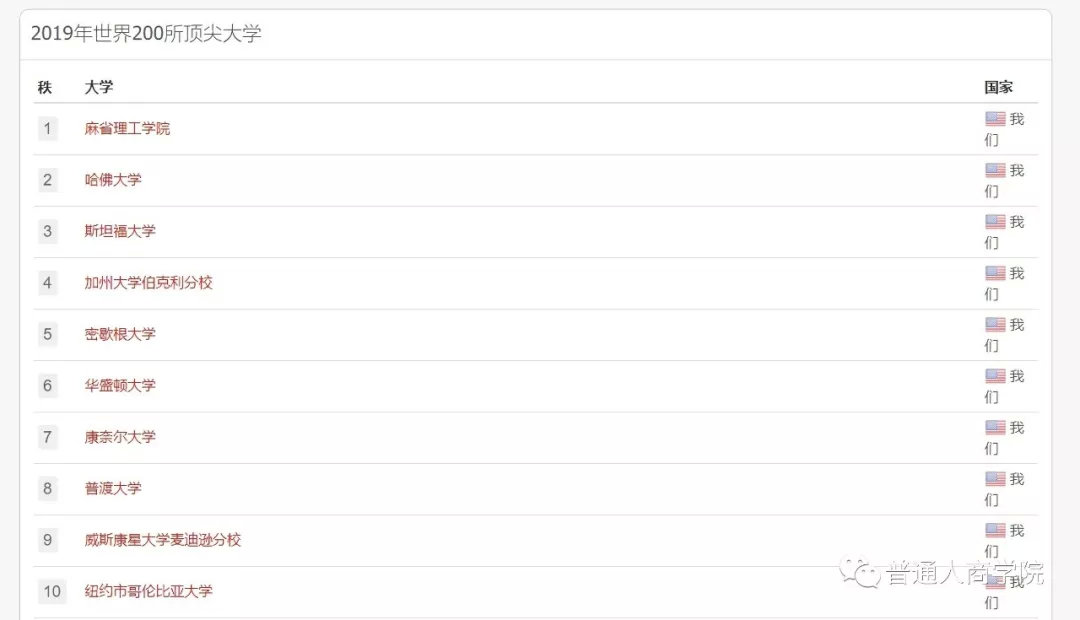Viewport: 1080px width, 620px height.
Task: Open the 哈佛大学 link
Action: click(113, 180)
